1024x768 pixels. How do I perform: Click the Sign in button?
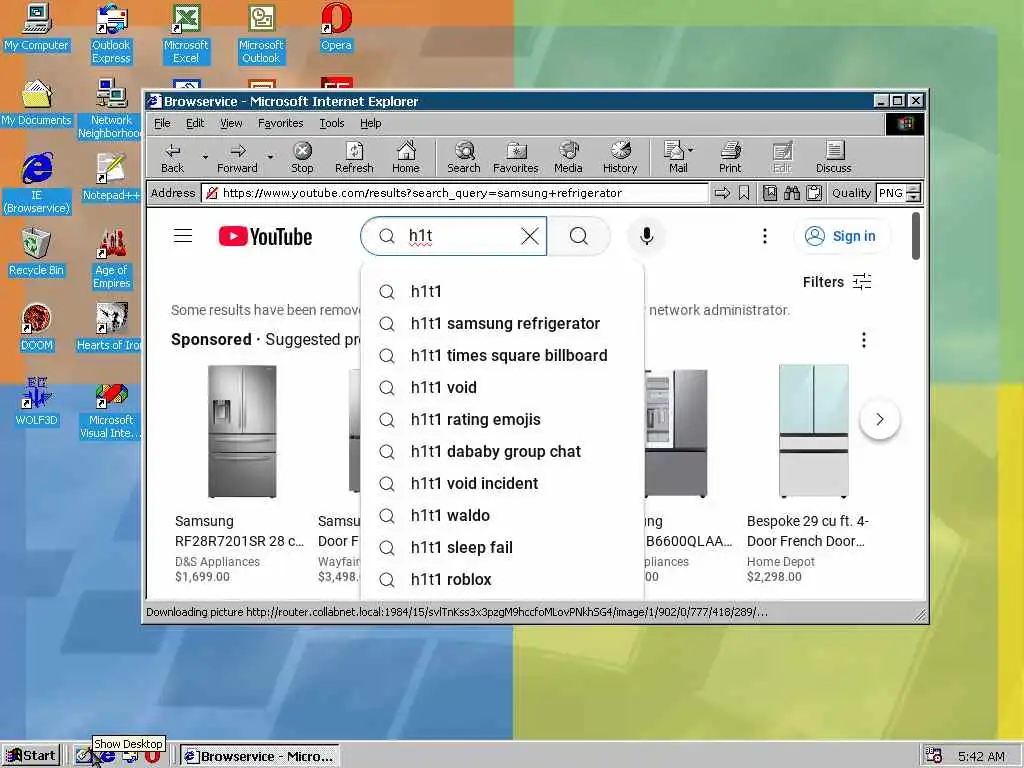point(841,236)
